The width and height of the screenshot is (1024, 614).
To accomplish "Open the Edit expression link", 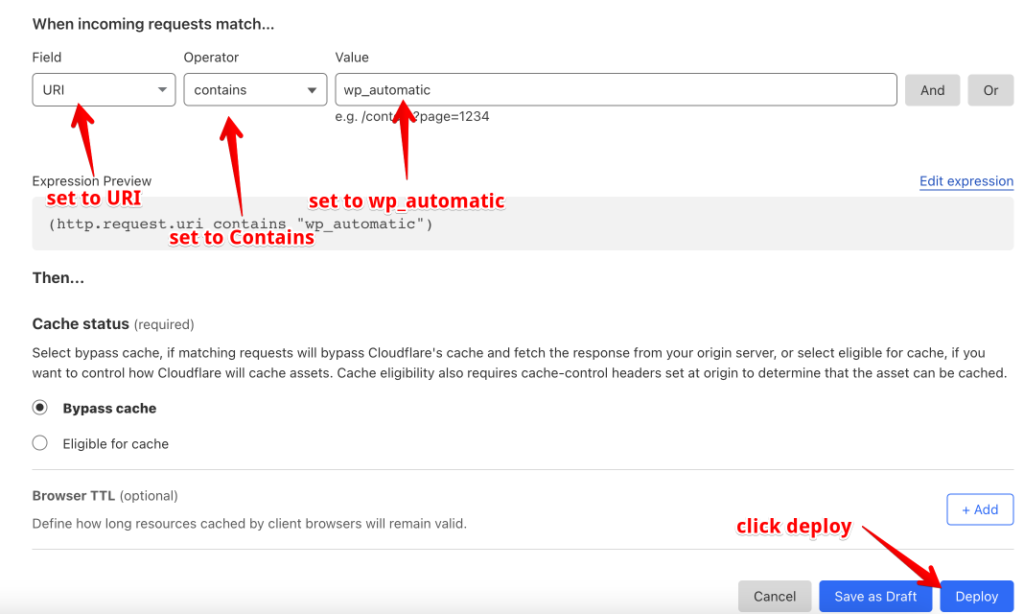I will tap(966, 181).
